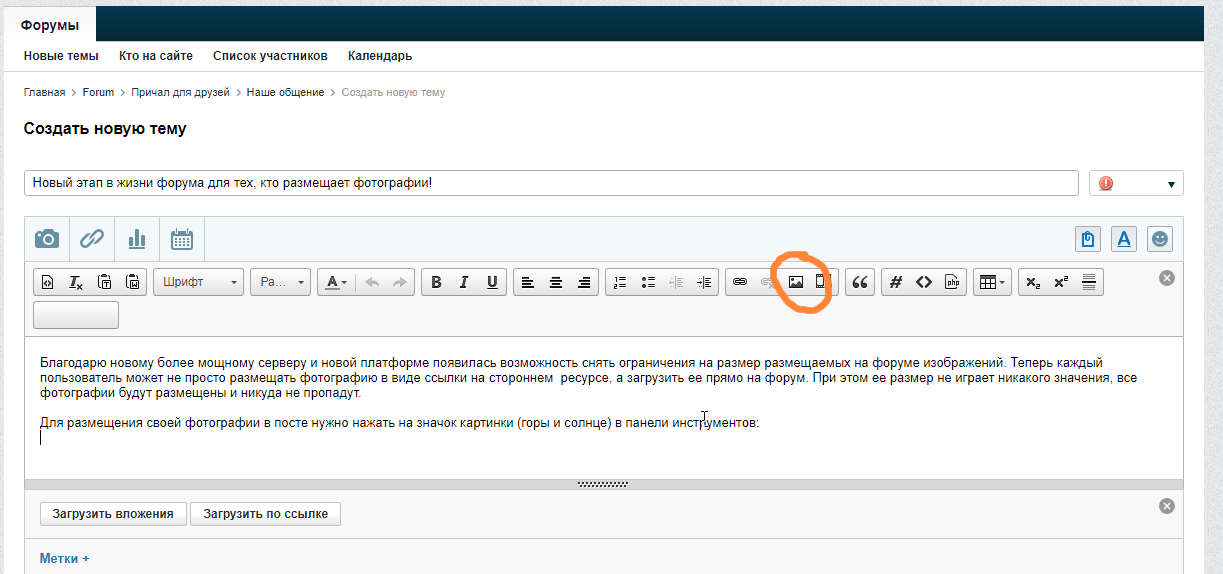Screen dimensions: 1223x574
Task: Click the smiley emoticon icon
Action: [x=1160, y=239]
